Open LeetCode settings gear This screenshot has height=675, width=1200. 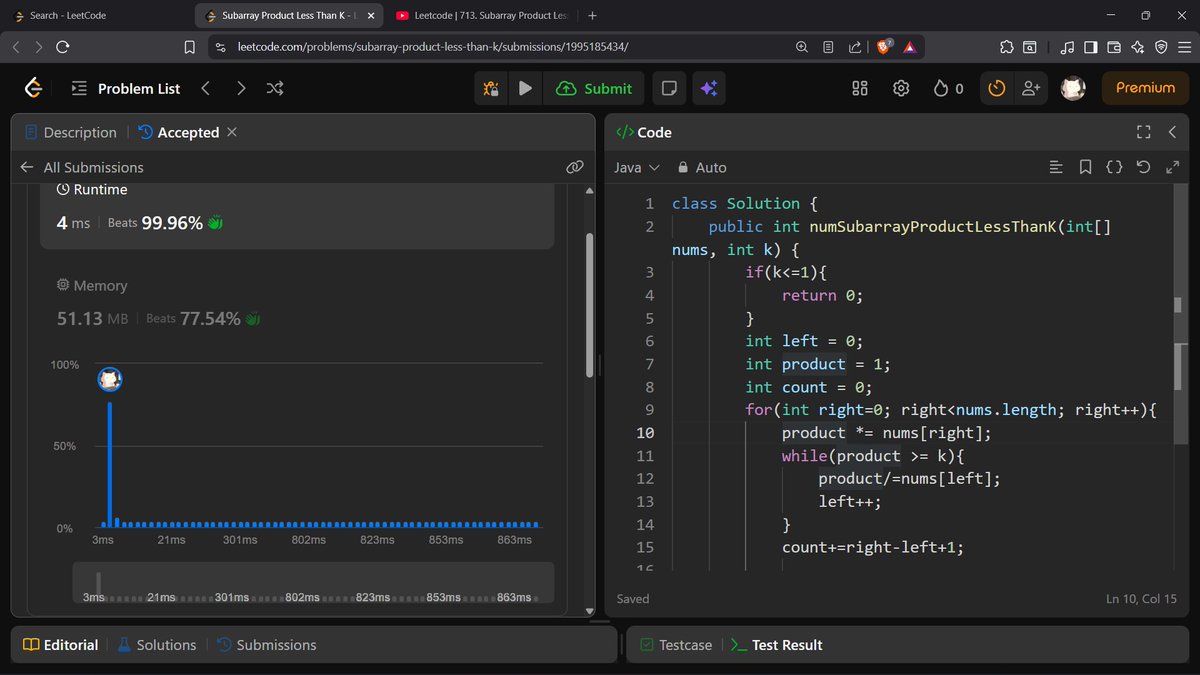point(901,88)
